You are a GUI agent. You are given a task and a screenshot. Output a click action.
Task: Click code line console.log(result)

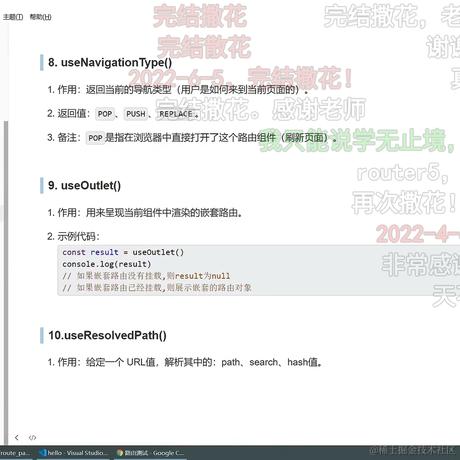pyautogui.click(x=107, y=264)
